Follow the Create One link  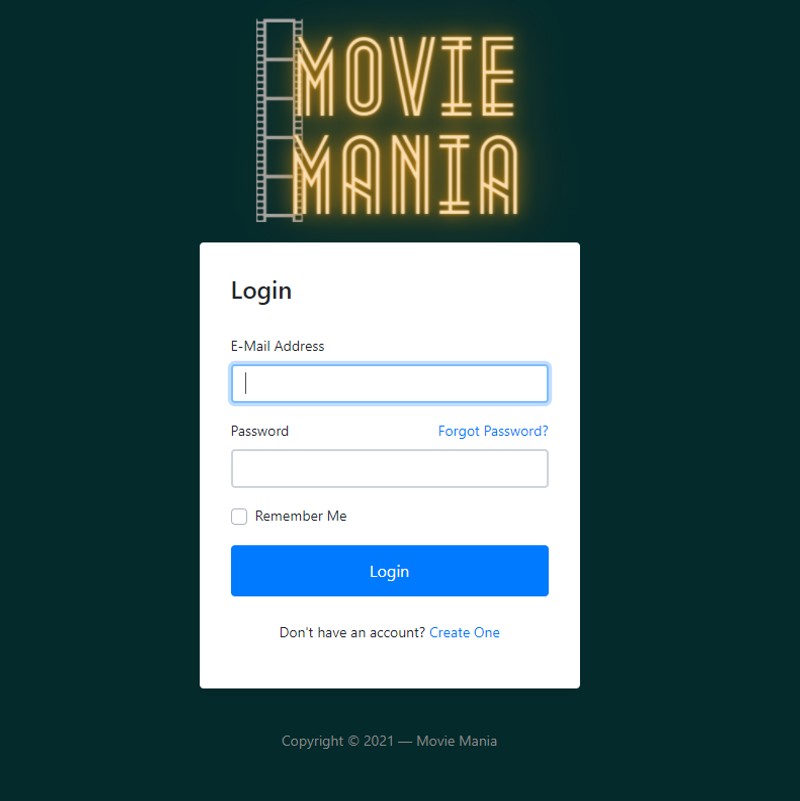coord(464,632)
